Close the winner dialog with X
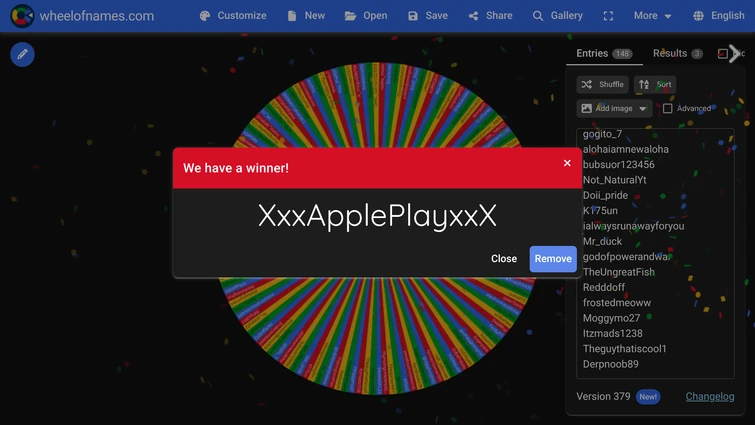Viewport: 755px width, 425px height. click(x=567, y=163)
